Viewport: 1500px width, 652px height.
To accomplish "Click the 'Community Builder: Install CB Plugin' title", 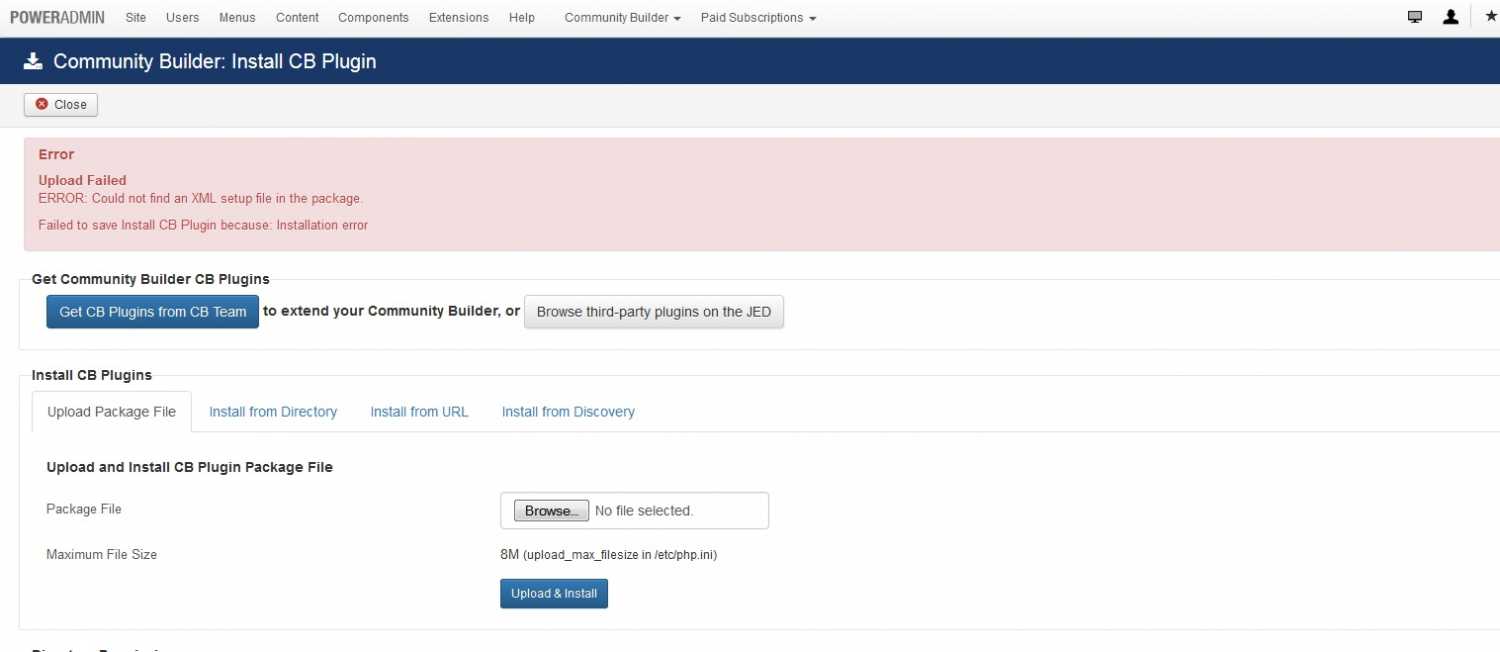I will pos(215,61).
